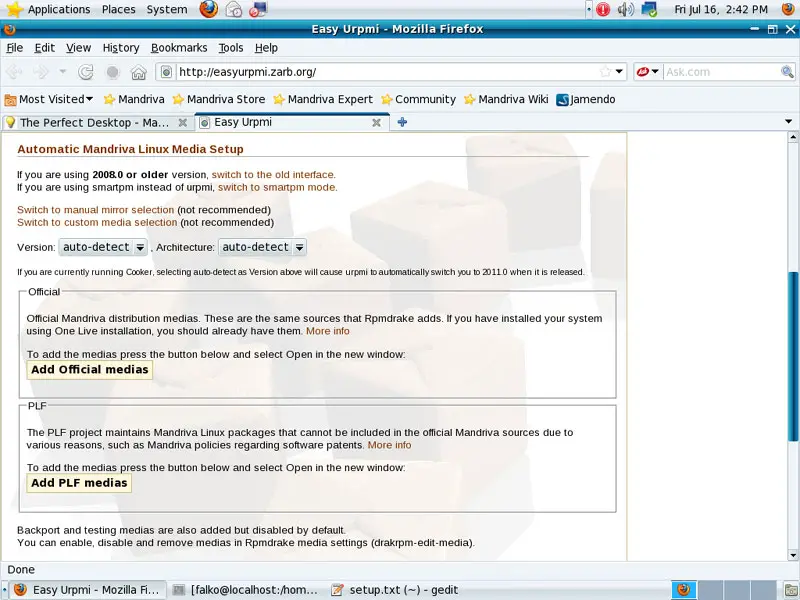The height and width of the screenshot is (600, 800).
Task: Open the File menu
Action: 14,47
